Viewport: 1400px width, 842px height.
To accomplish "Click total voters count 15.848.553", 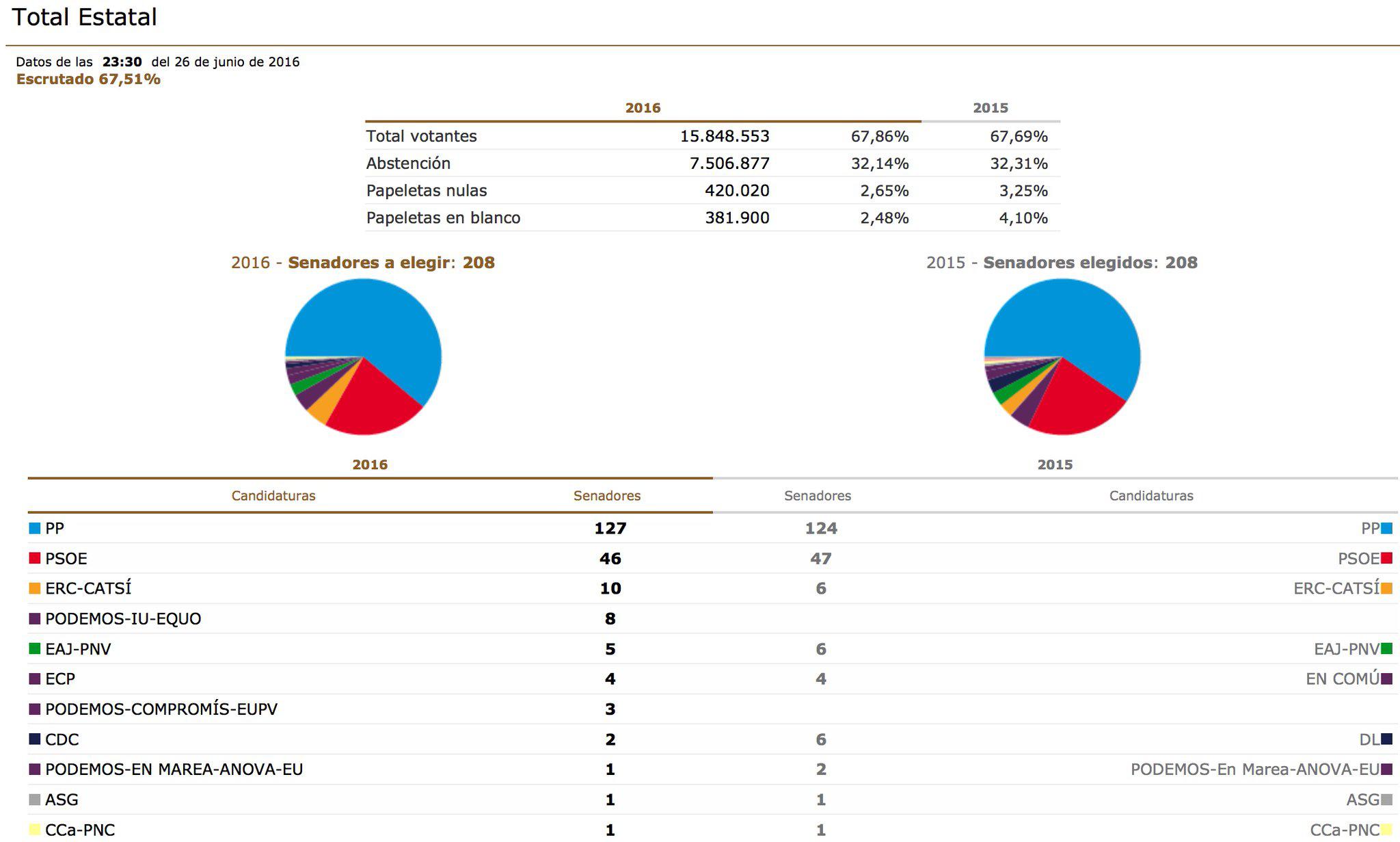I will coord(725,136).
